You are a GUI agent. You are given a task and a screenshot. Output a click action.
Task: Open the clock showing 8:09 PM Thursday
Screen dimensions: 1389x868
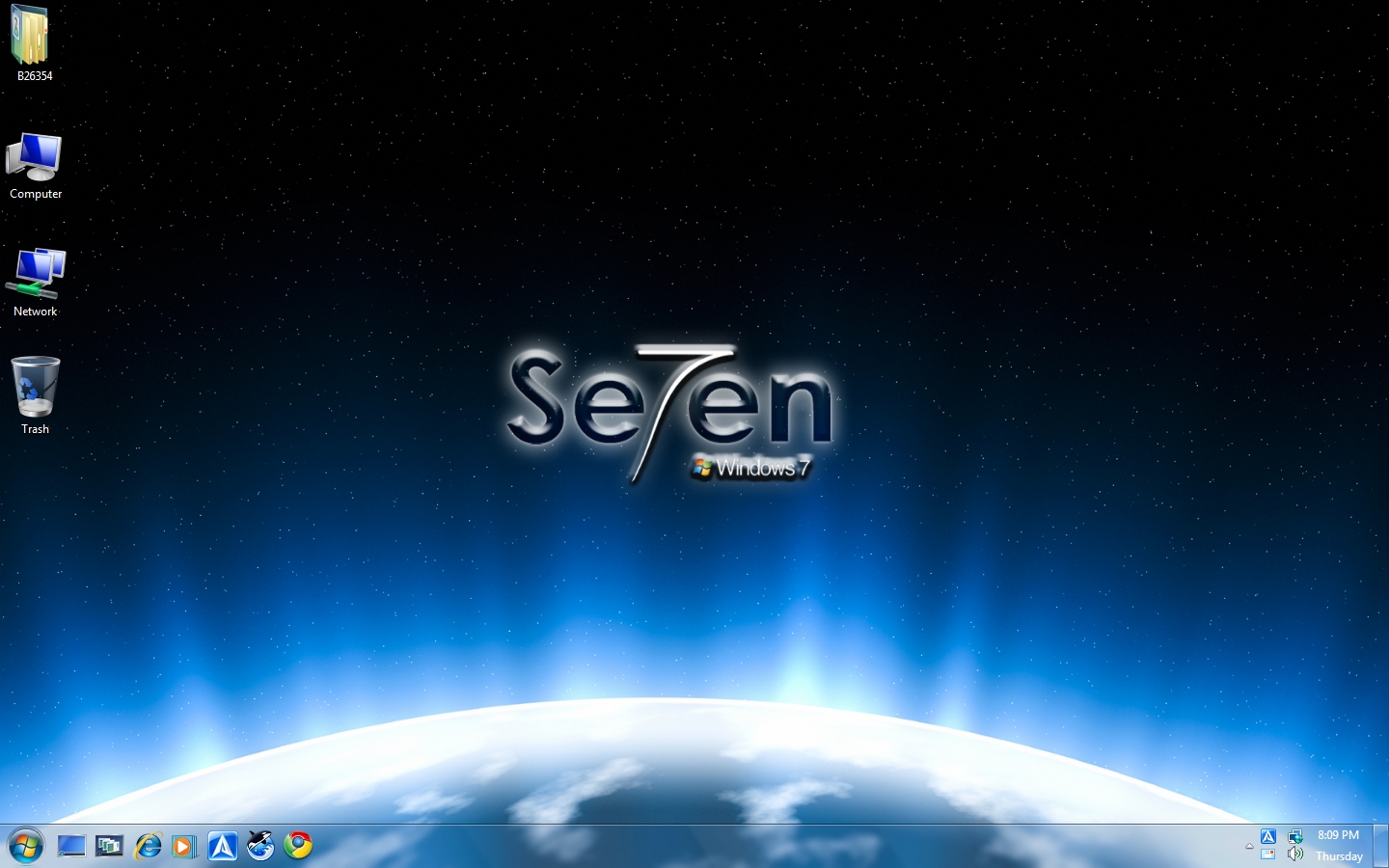pos(1339,846)
